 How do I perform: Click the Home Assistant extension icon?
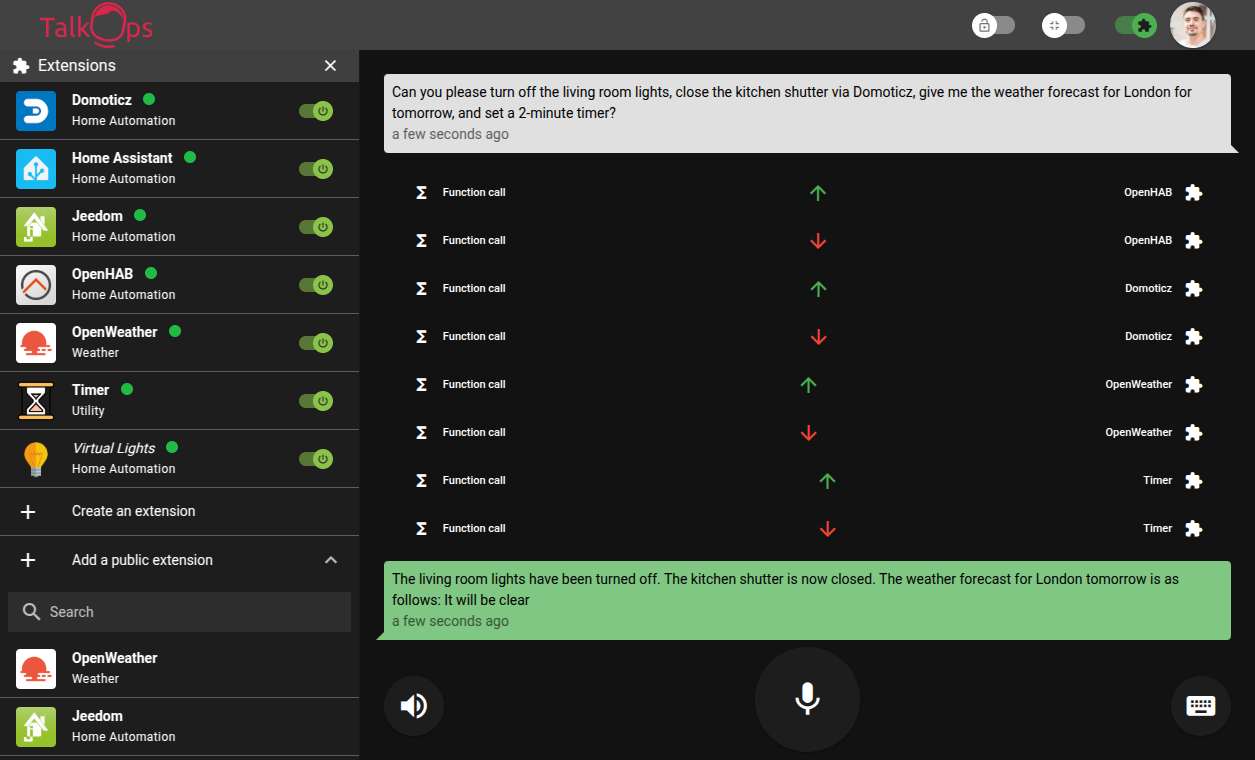click(36, 168)
